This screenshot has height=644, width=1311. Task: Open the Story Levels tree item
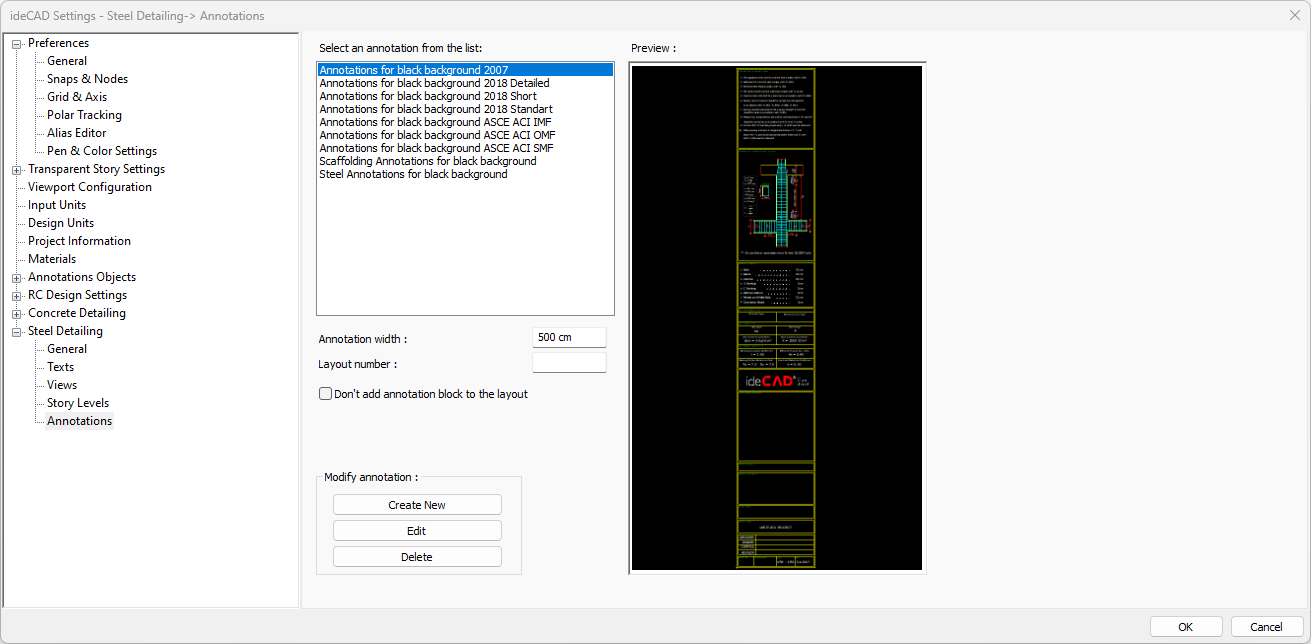point(78,403)
